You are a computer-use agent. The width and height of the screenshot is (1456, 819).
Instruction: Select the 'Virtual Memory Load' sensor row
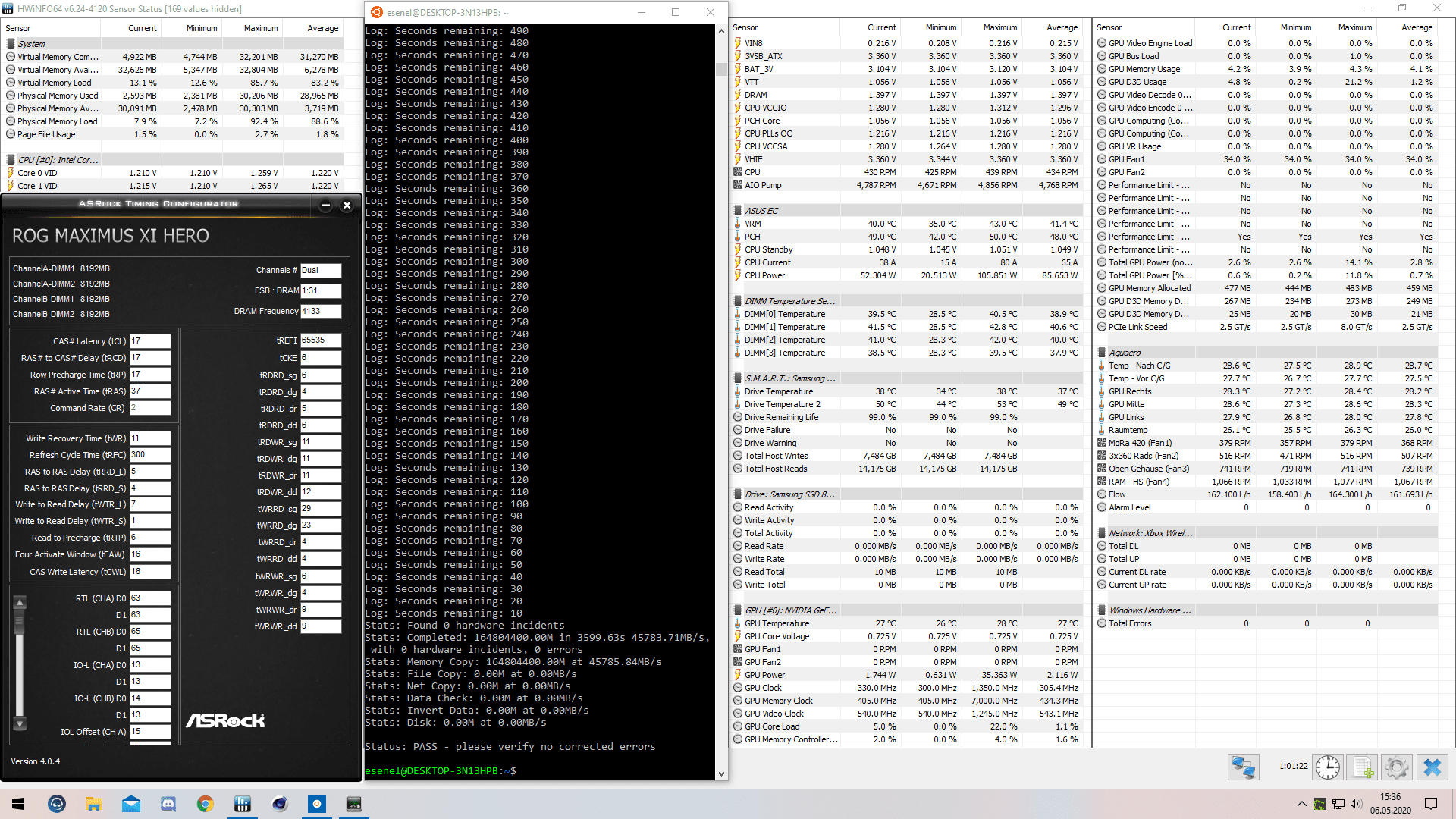[x=172, y=83]
